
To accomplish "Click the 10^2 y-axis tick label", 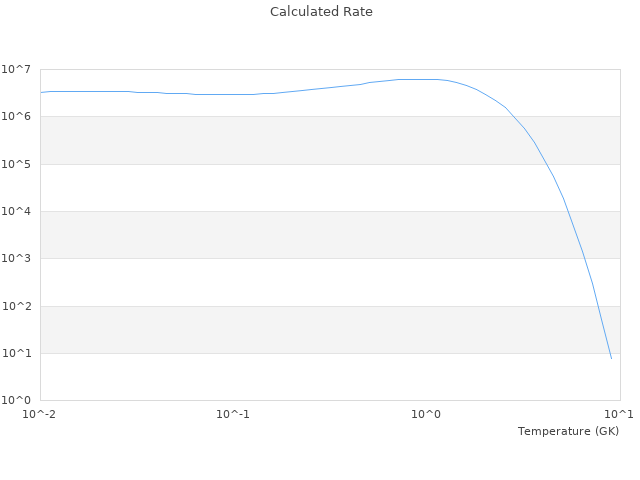I will click(x=17, y=306).
